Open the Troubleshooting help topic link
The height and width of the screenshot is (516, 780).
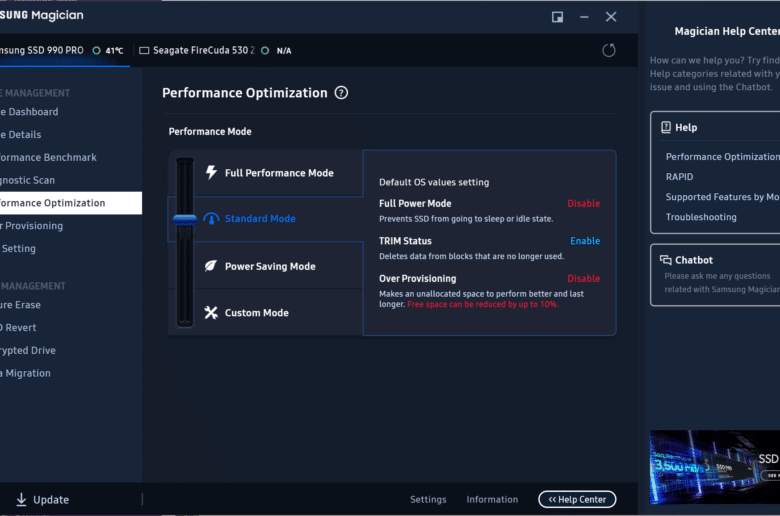point(701,217)
